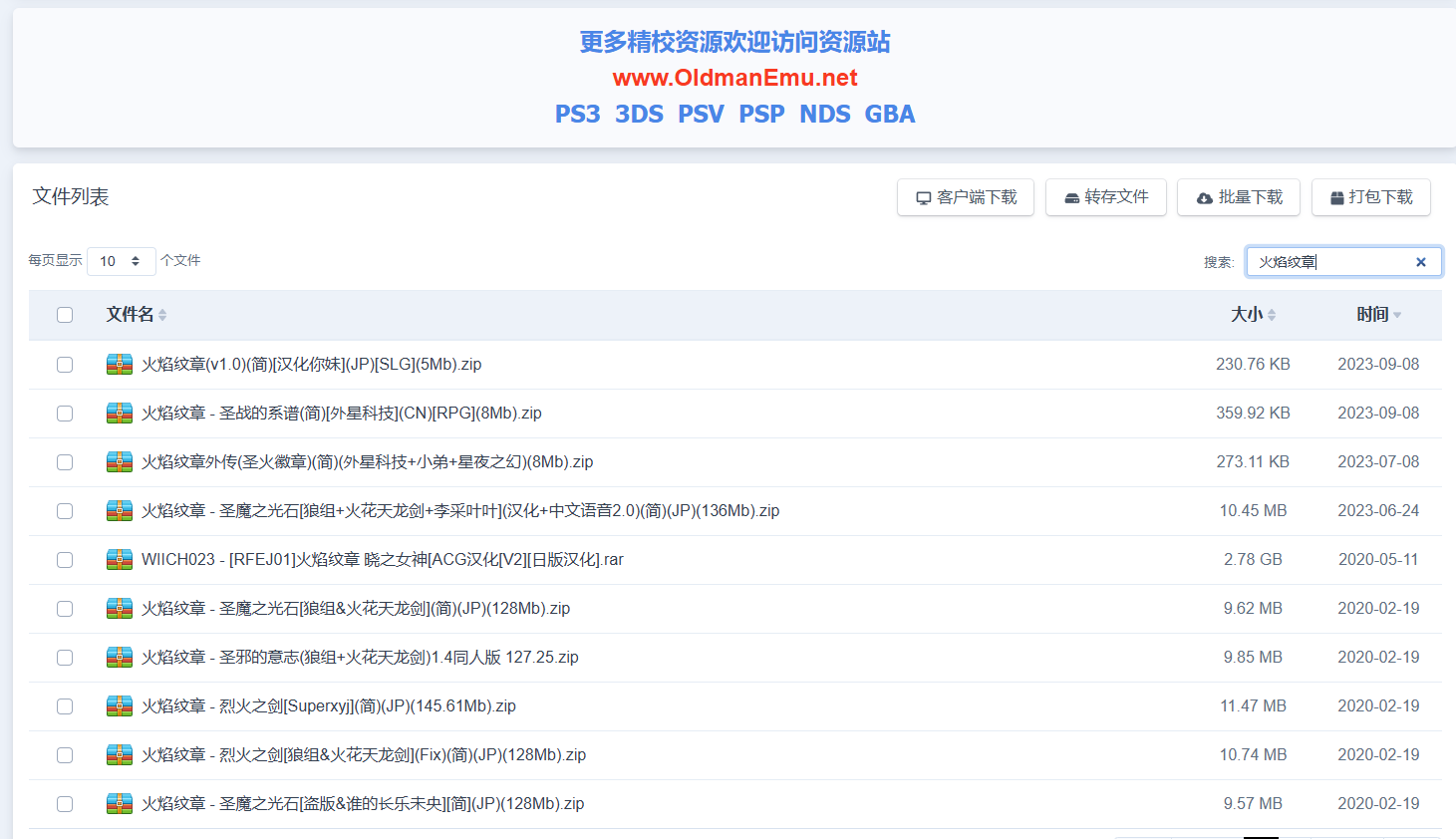The width and height of the screenshot is (1456, 839).
Task: Click the 2020-05-11 date cell
Action: point(1378,560)
